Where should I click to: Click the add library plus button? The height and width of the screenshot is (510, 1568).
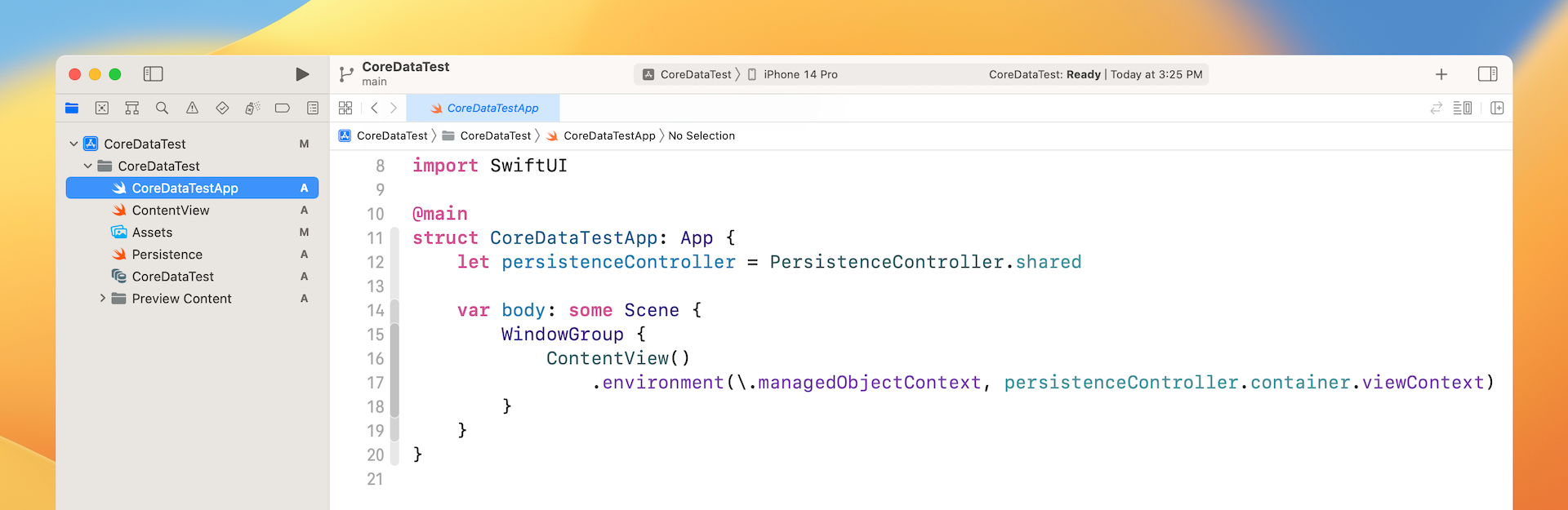(x=1441, y=74)
